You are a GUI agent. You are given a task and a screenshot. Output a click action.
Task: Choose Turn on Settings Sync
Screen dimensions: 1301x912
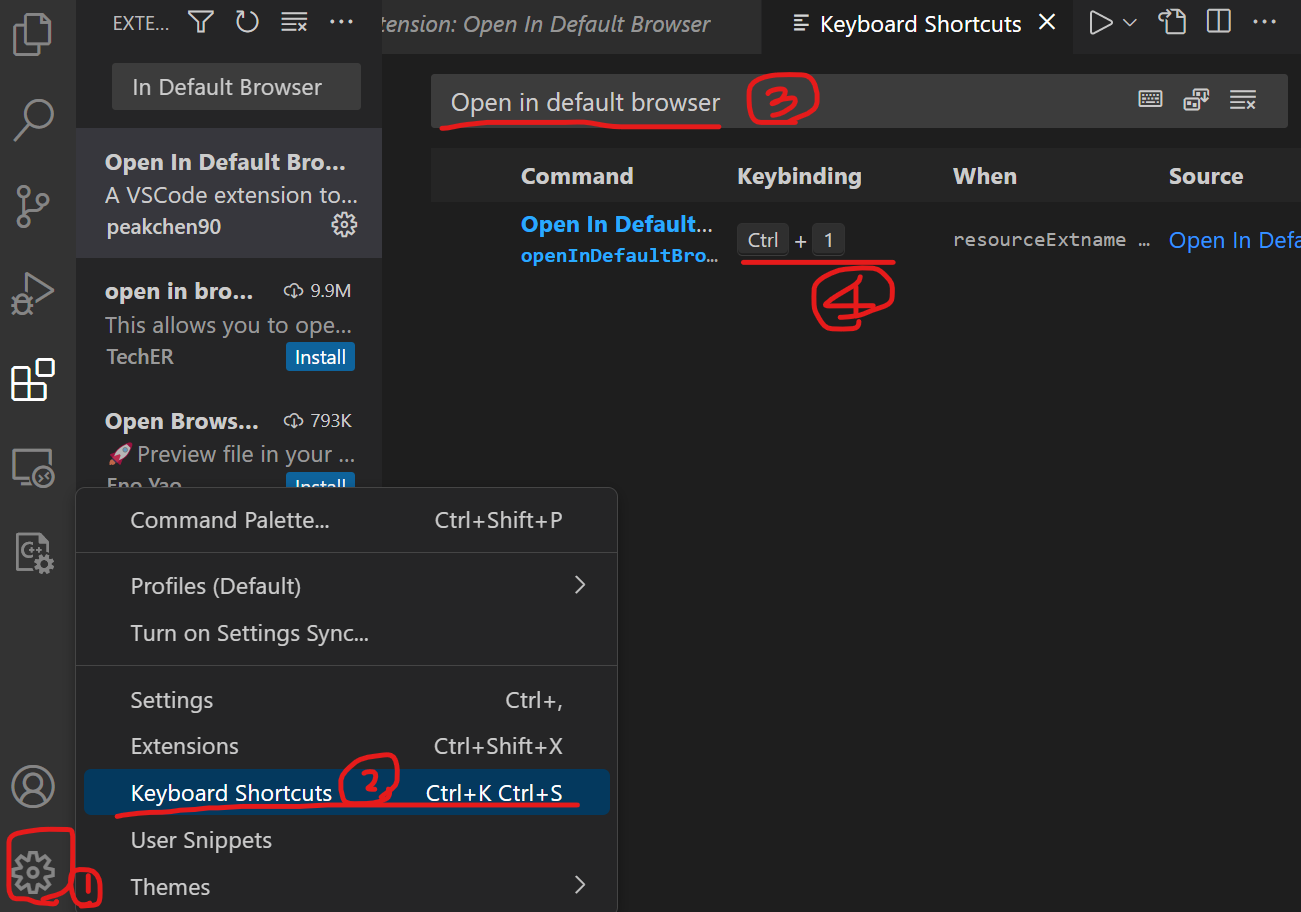[x=346, y=633]
